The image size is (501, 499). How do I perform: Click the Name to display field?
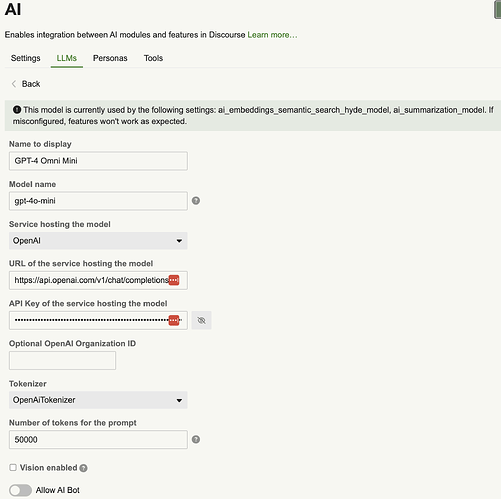click(98, 161)
